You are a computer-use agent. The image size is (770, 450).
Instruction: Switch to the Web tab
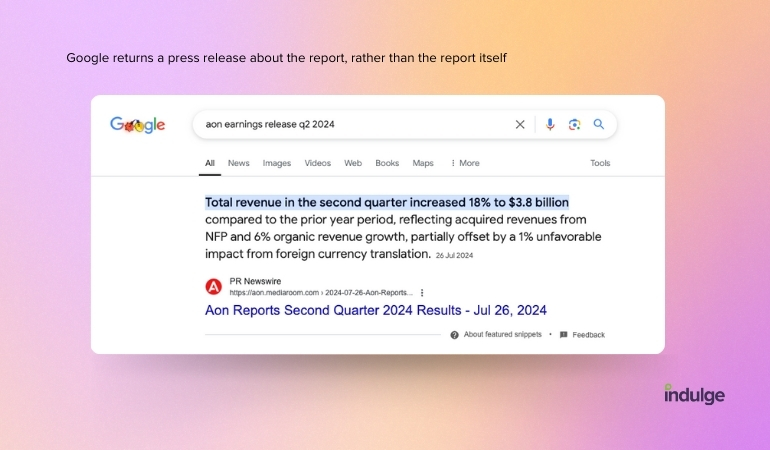(x=353, y=163)
